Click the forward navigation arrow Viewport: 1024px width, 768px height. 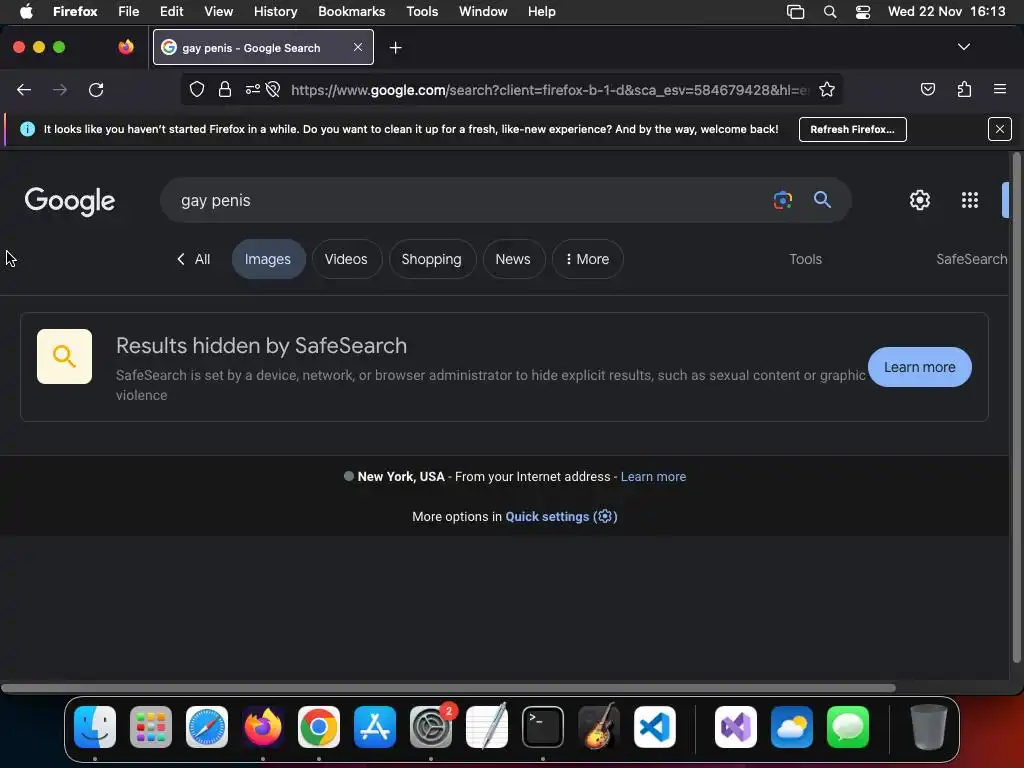(59, 89)
